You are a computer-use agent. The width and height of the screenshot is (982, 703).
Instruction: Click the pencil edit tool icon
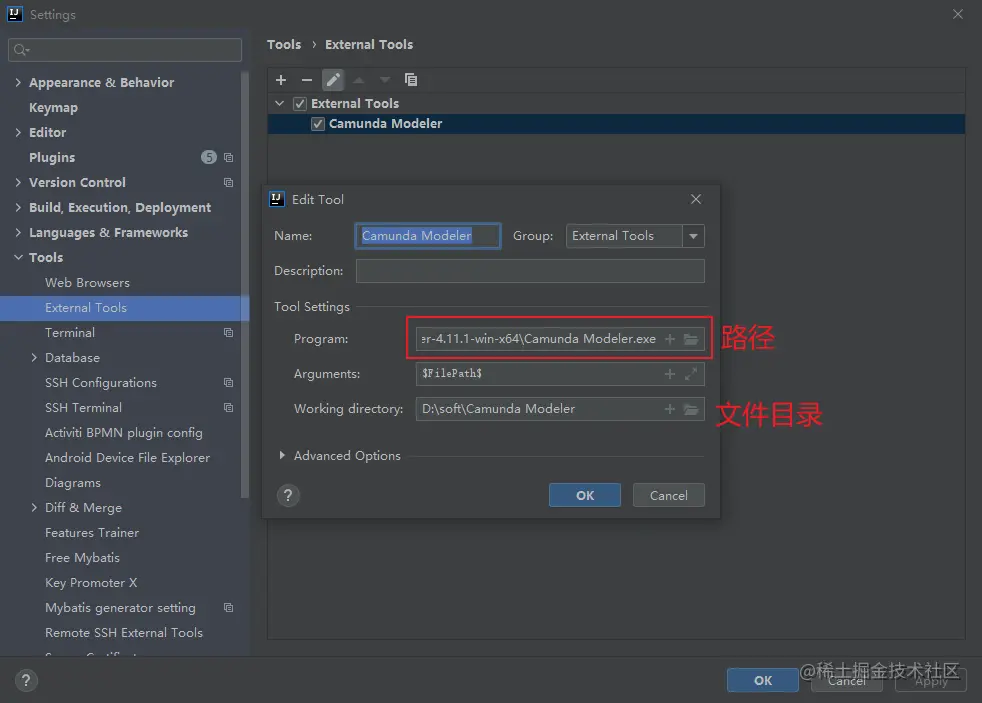[x=333, y=80]
